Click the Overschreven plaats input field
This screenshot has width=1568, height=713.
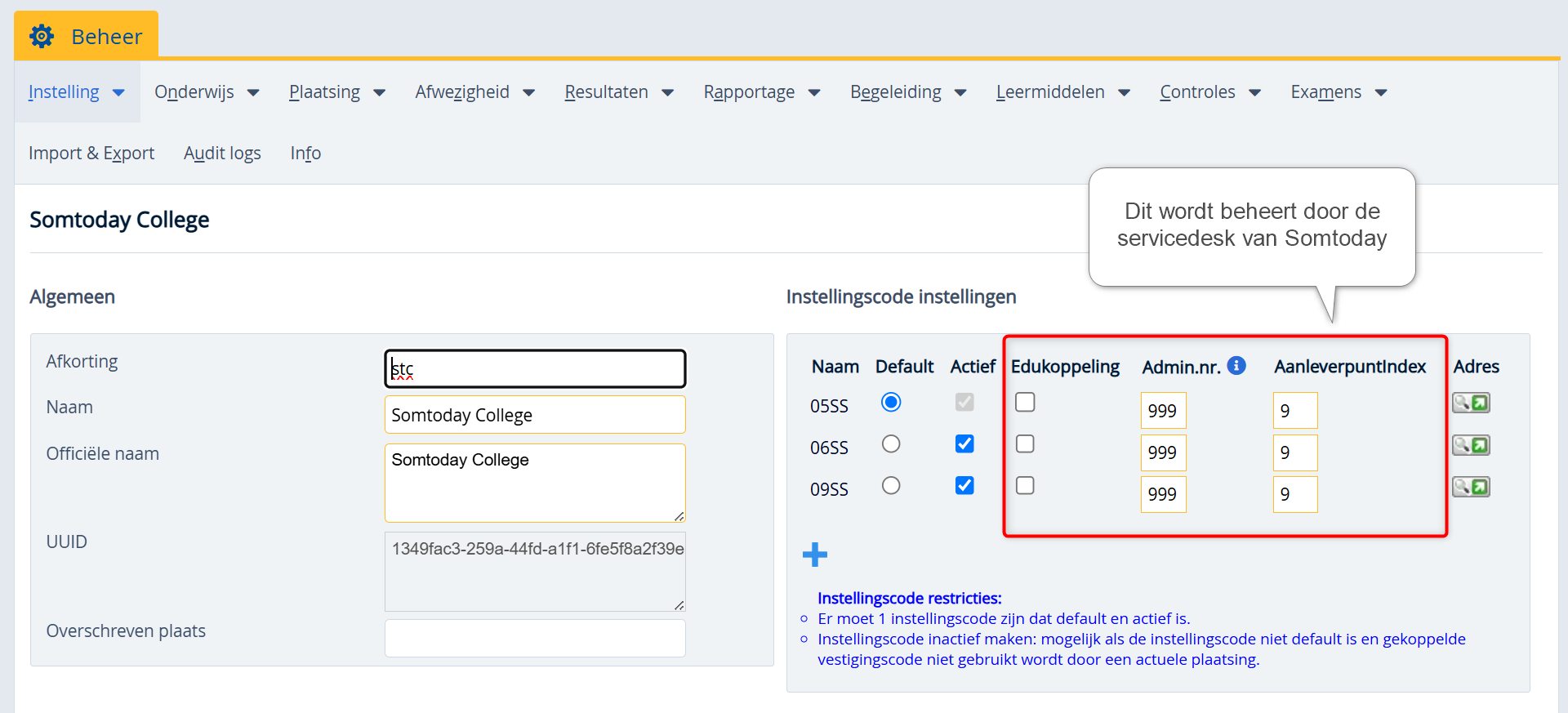(535, 638)
